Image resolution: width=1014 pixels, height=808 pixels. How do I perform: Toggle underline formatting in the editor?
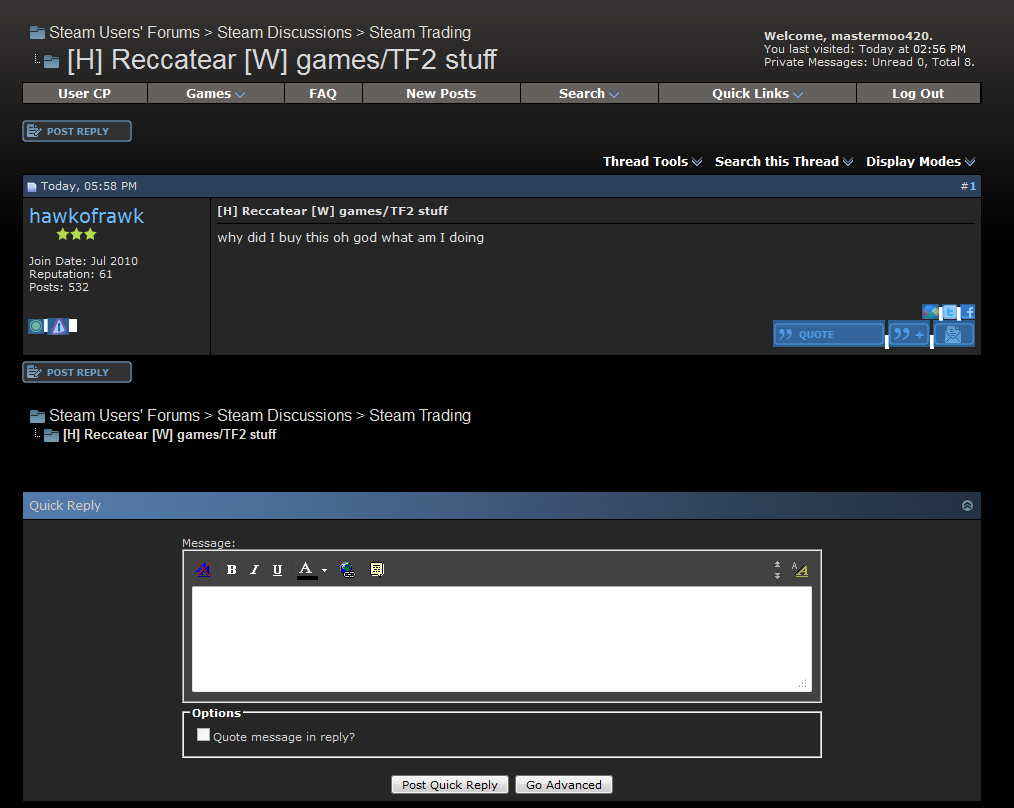(277, 569)
